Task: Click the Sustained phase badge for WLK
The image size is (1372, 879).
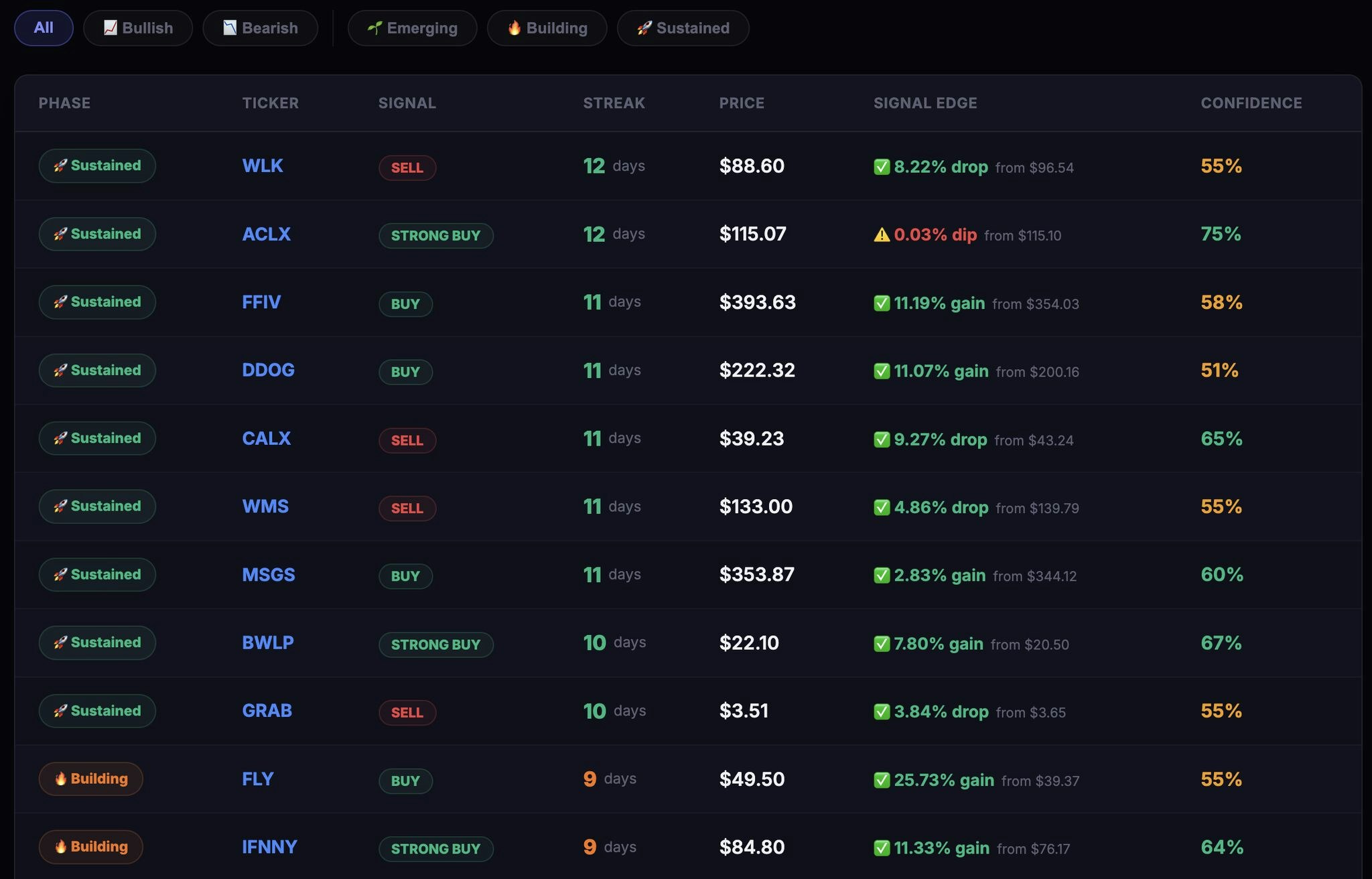Action: (x=97, y=165)
